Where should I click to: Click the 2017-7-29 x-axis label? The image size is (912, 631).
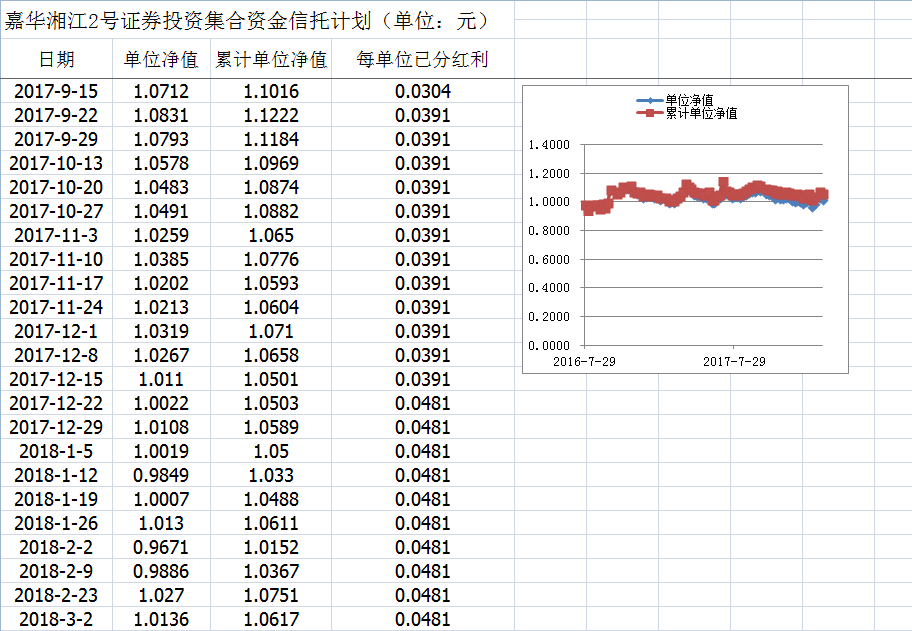pyautogui.click(x=733, y=361)
